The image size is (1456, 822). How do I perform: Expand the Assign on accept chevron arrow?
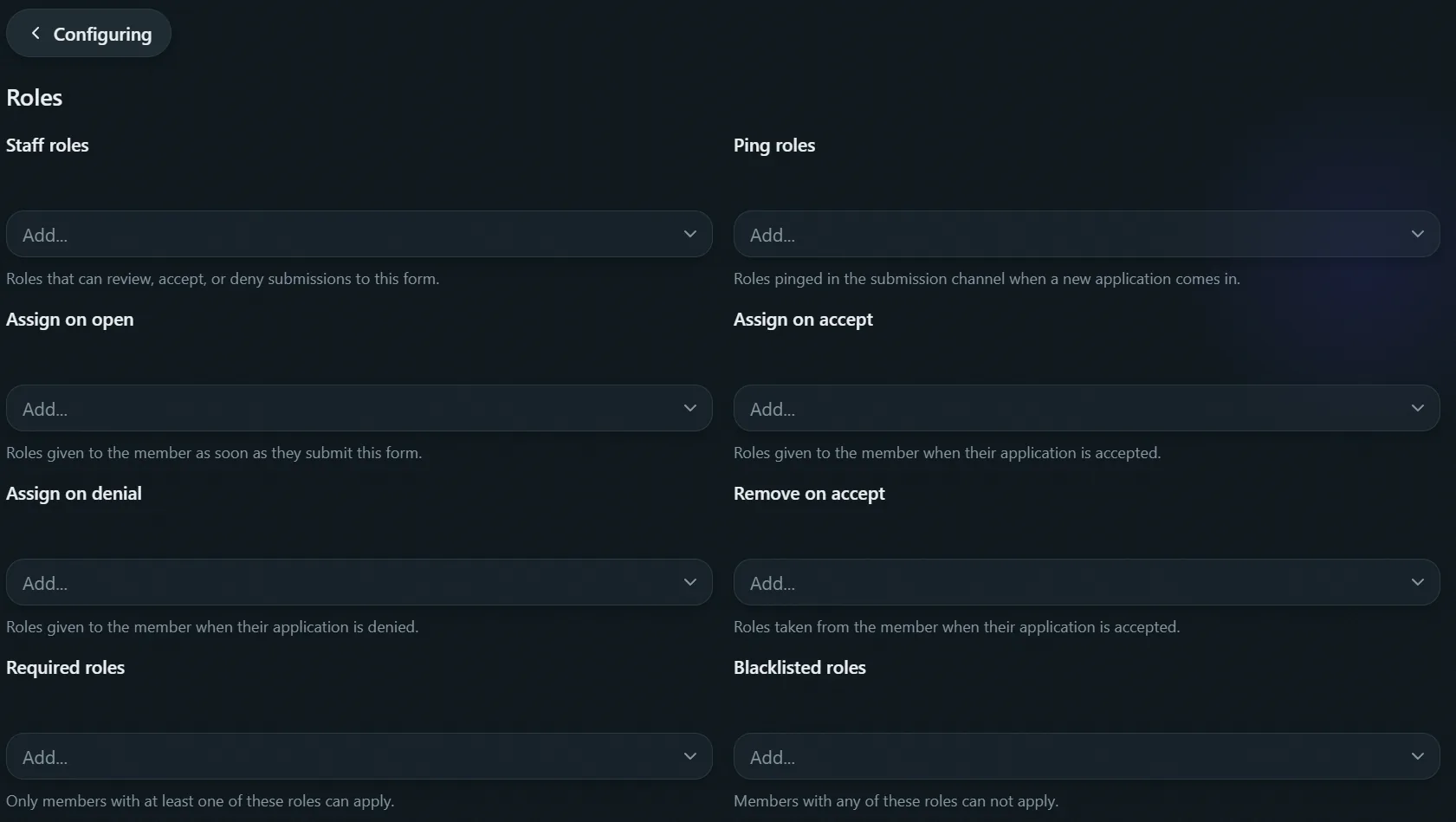point(1417,408)
